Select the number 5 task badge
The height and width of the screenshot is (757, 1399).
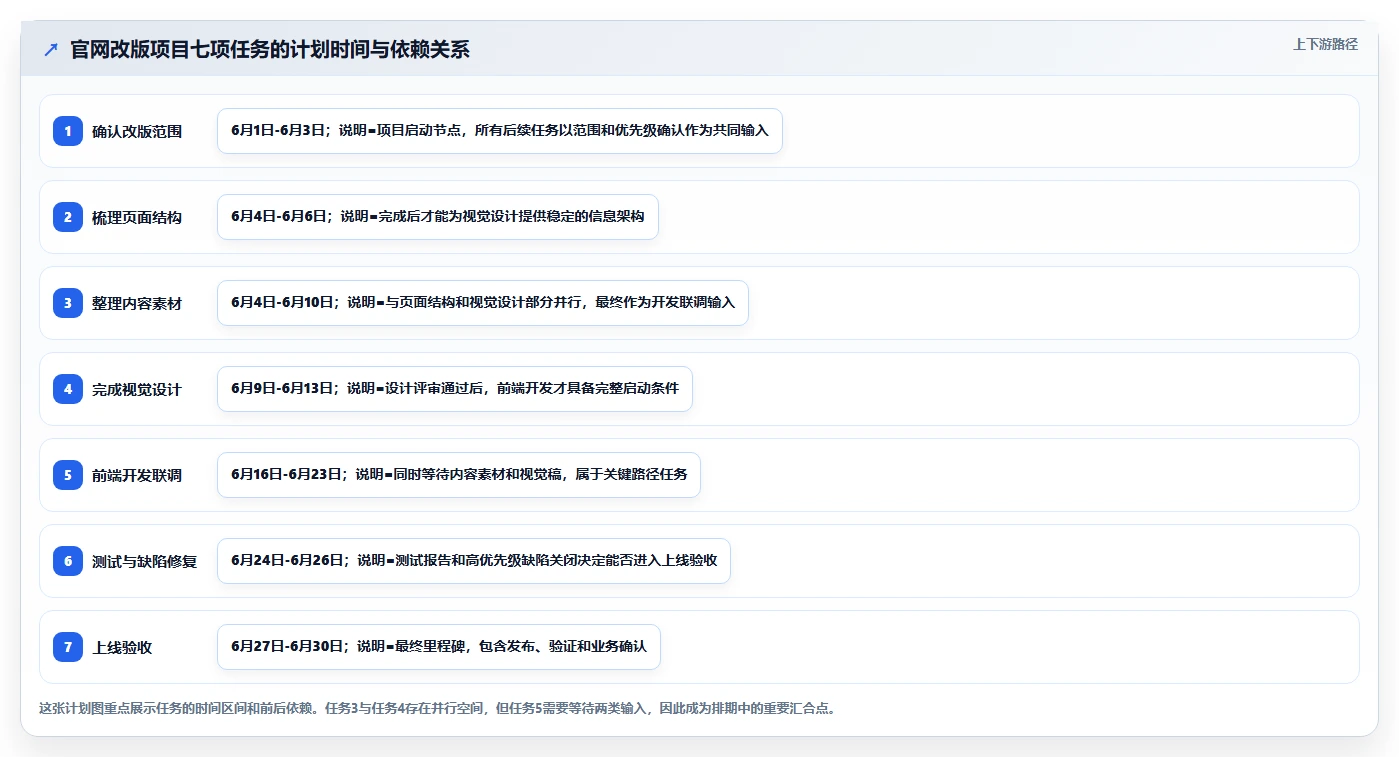68,475
